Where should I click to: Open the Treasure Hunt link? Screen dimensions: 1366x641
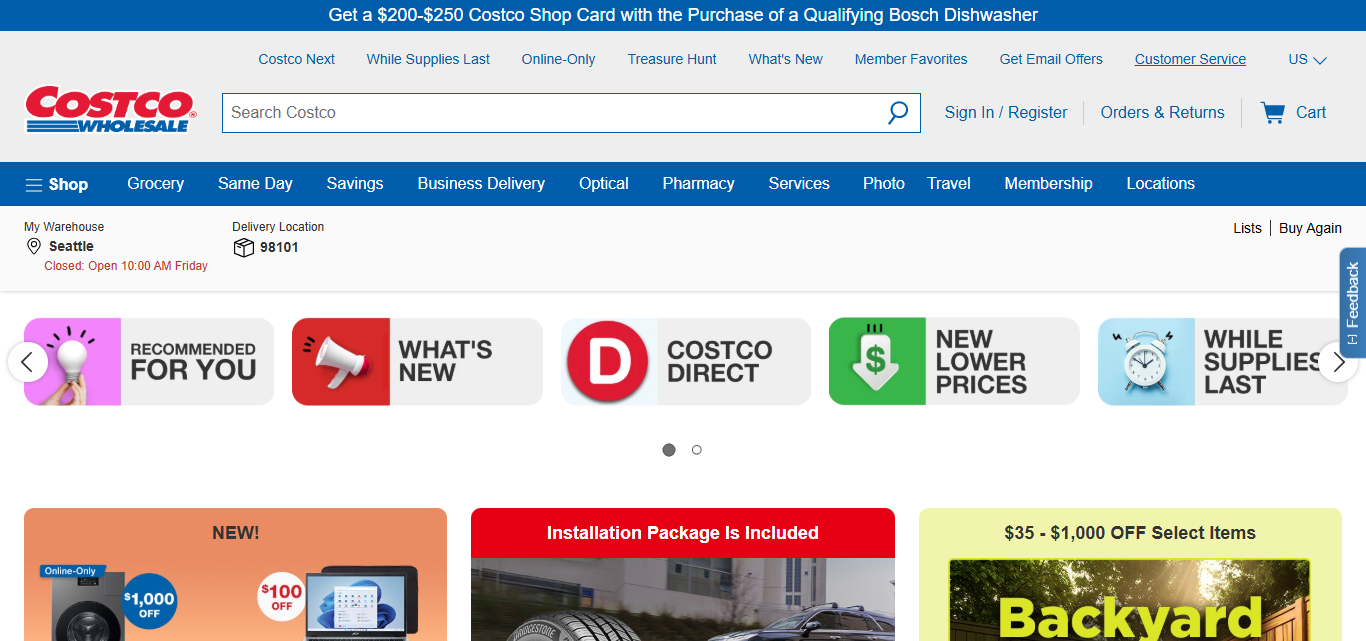click(672, 59)
